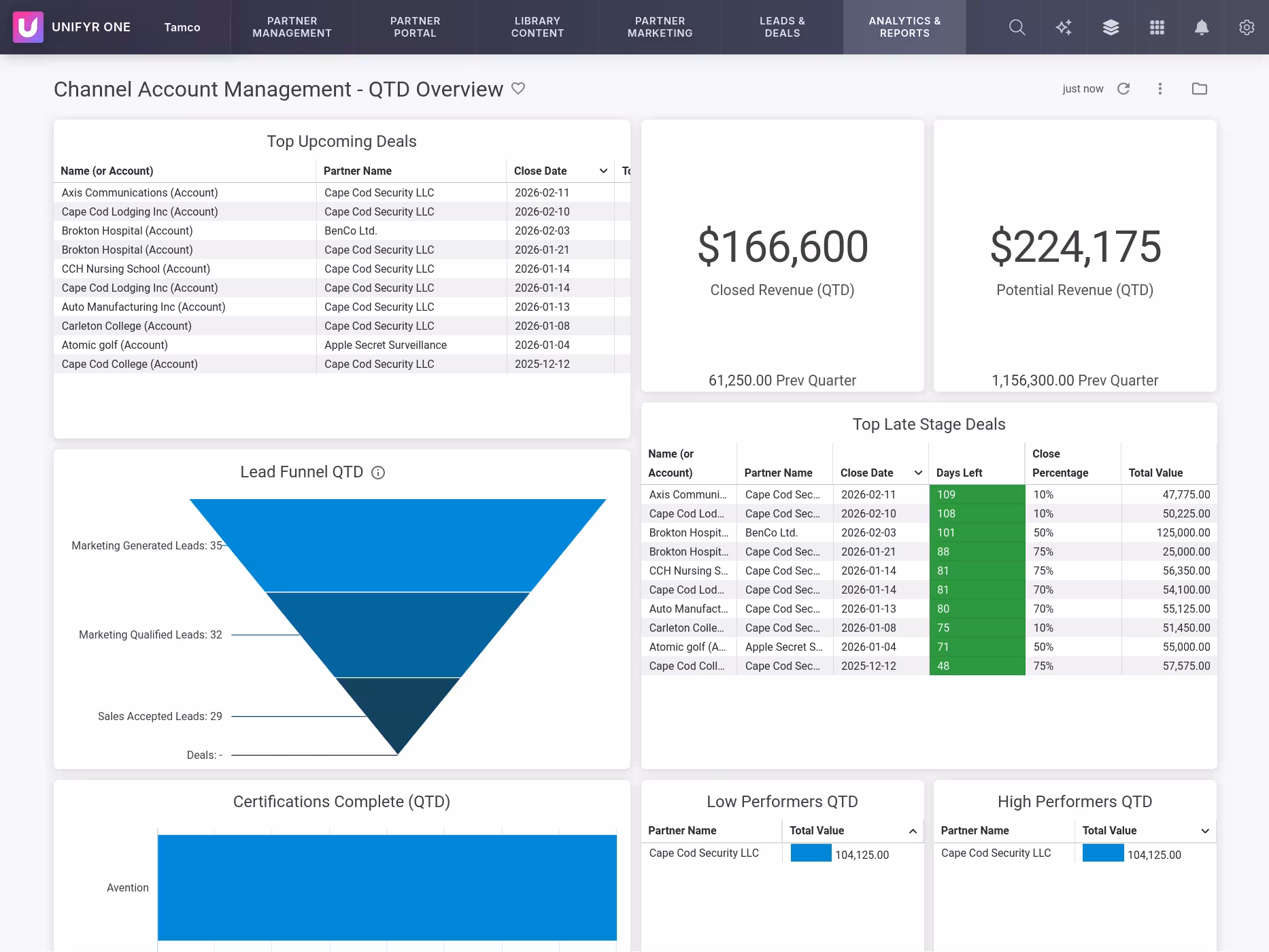Favorite dashboard with heart icon
Viewport: 1269px width, 952px height.
pyautogui.click(x=518, y=88)
